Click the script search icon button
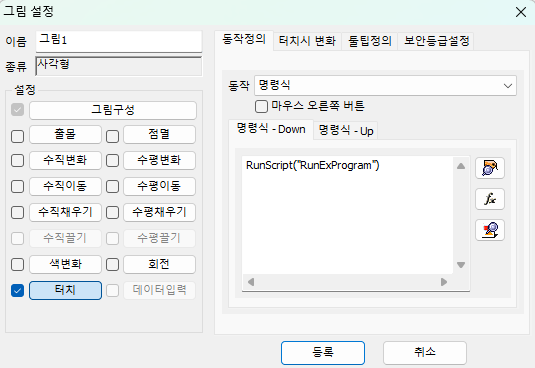Screen dimensions: 535x368 490,230
